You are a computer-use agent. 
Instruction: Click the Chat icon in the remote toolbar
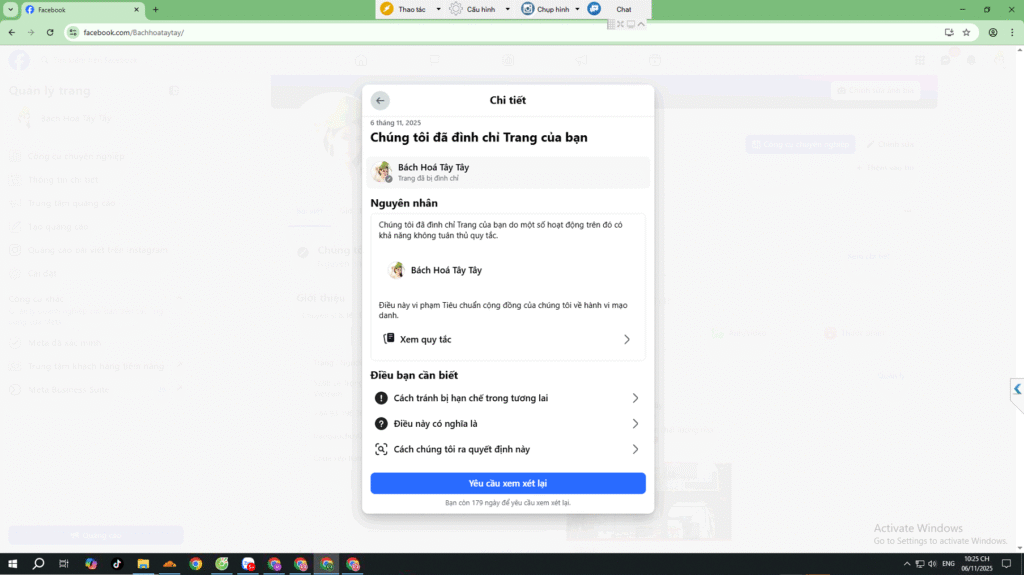[595, 9]
